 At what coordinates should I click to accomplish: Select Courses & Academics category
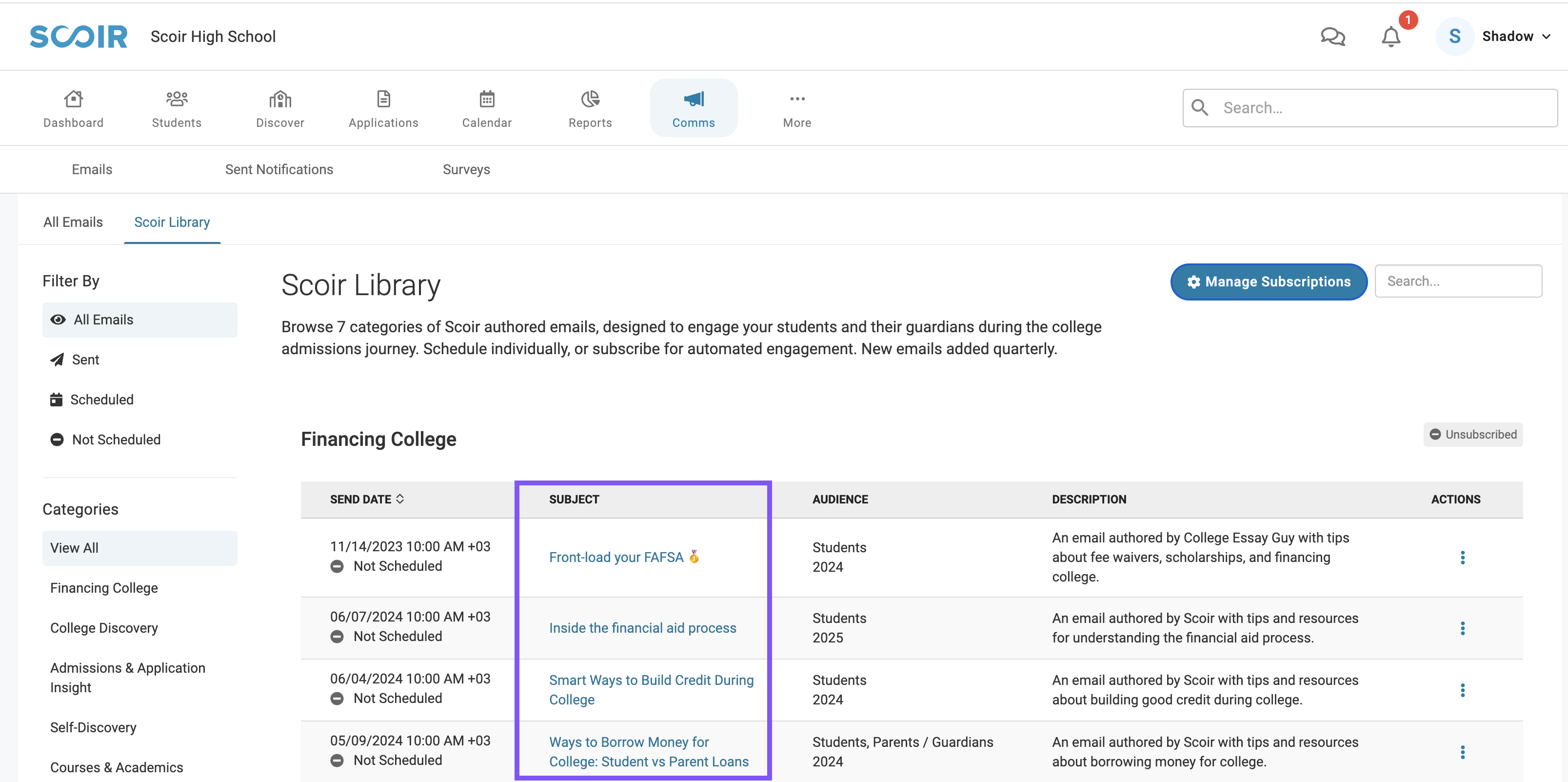click(116, 767)
